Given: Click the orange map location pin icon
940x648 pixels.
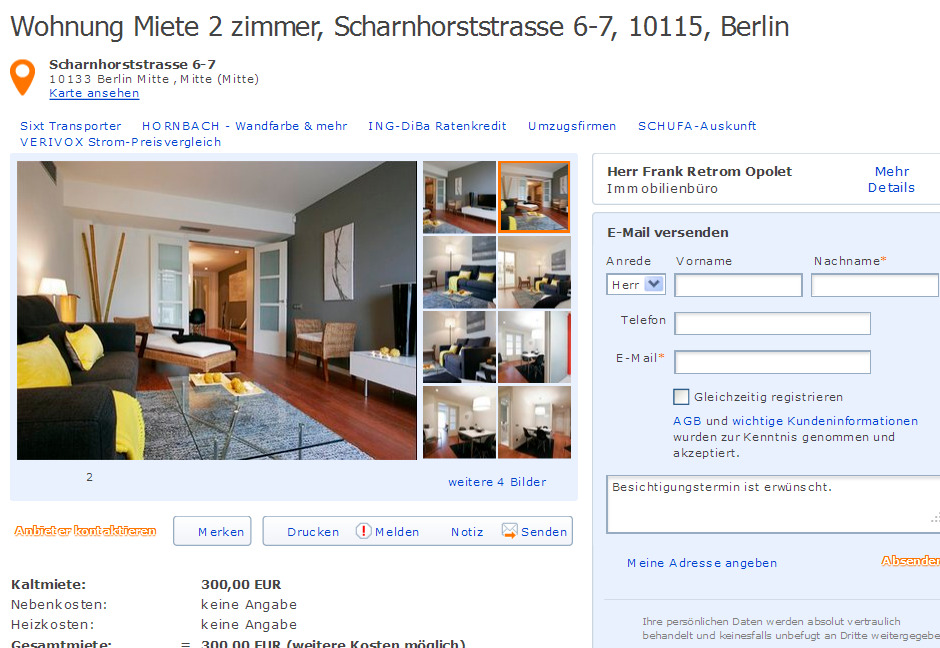Looking at the screenshot, I should pos(23,77).
